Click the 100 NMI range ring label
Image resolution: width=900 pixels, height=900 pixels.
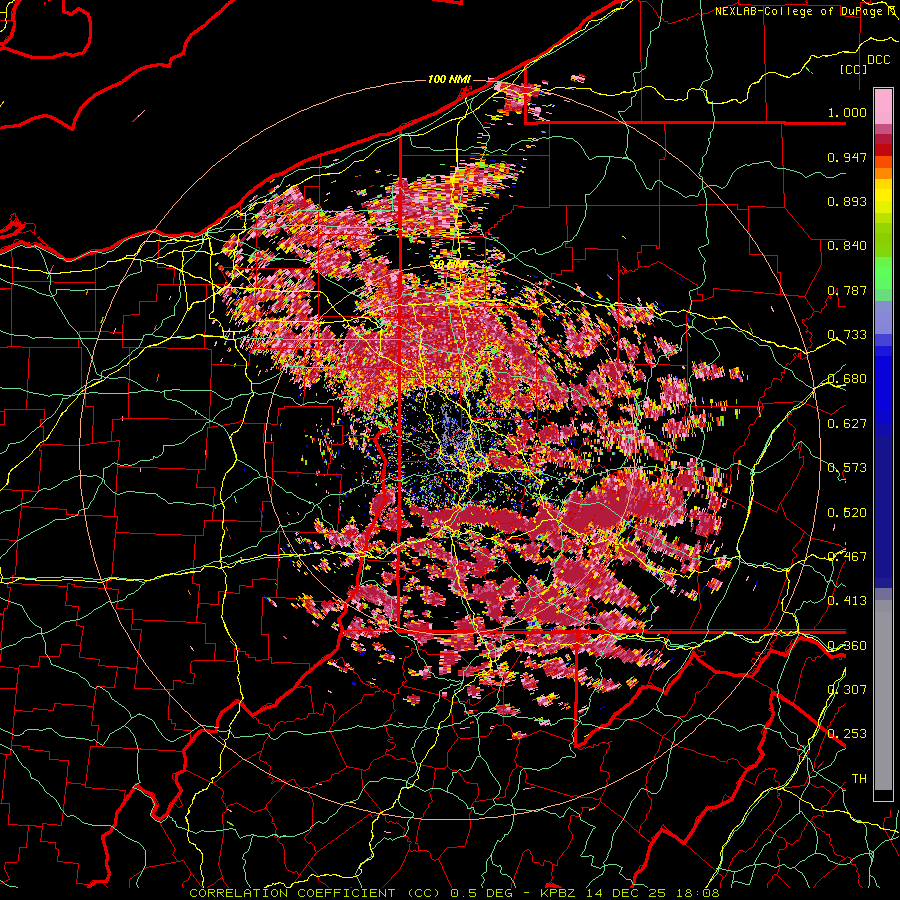449,79
